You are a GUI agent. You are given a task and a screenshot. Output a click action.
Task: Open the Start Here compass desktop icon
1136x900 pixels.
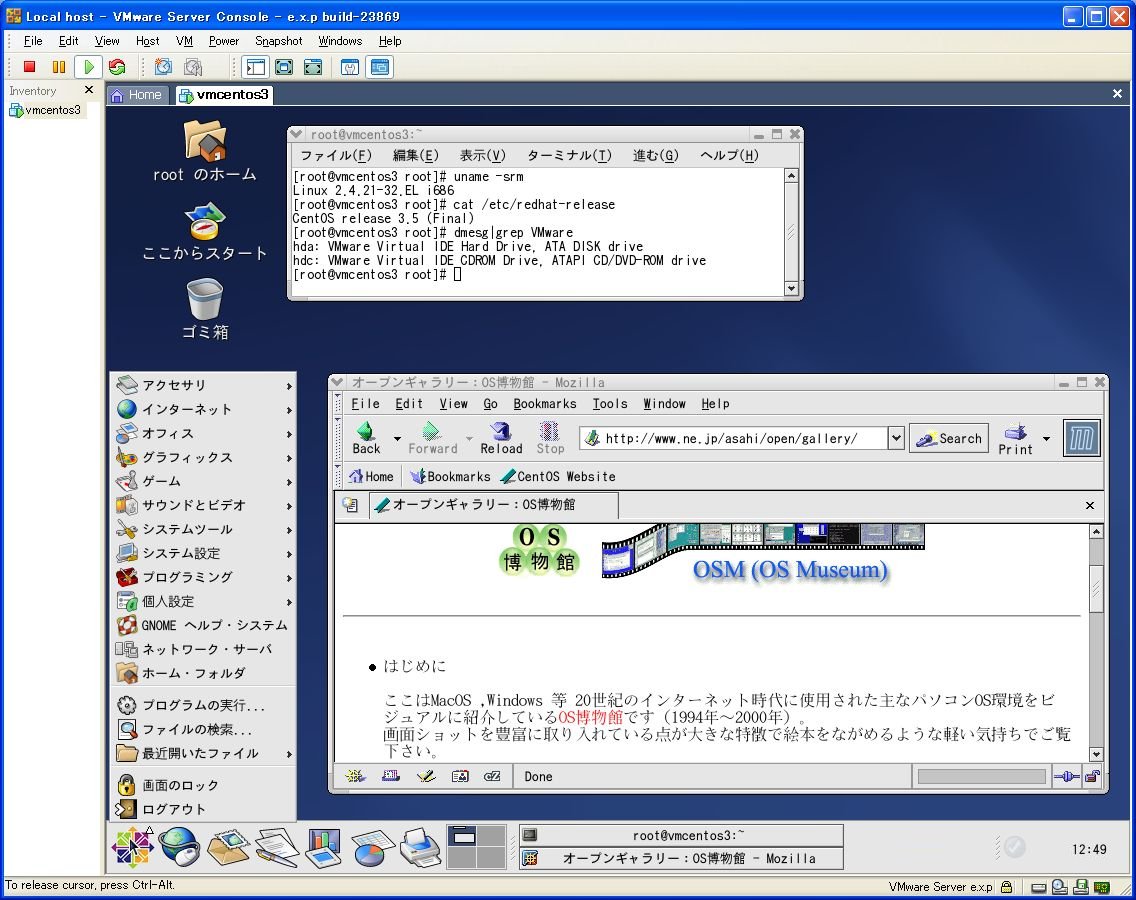[x=205, y=231]
